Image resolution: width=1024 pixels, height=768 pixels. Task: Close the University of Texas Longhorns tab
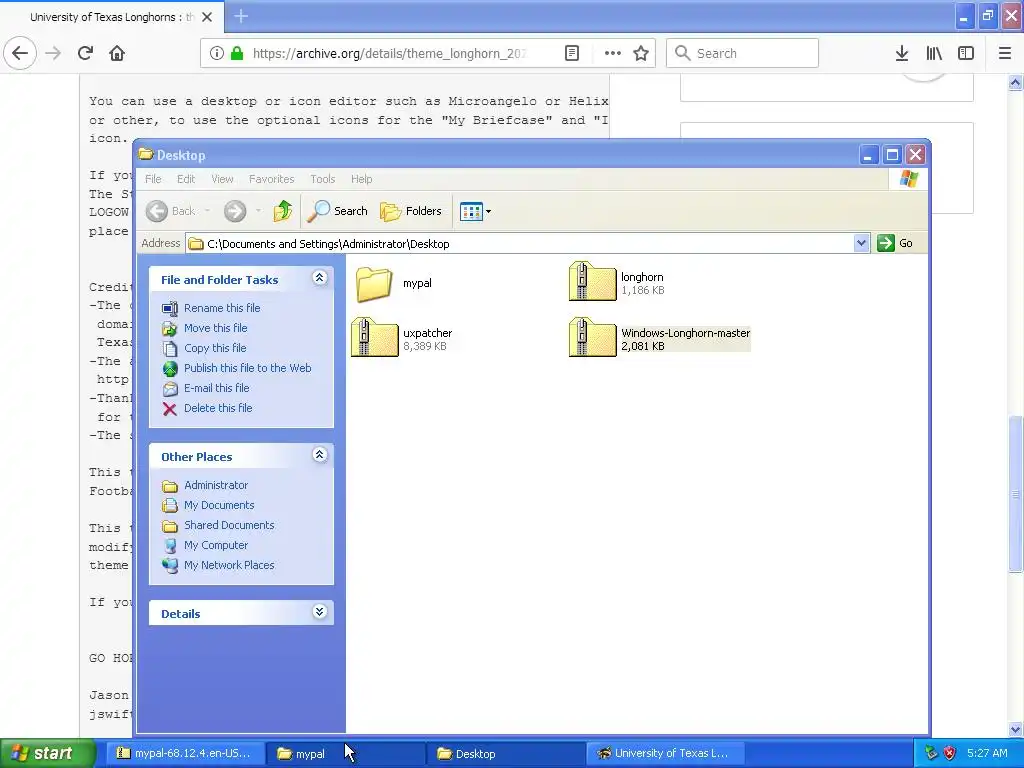click(207, 17)
